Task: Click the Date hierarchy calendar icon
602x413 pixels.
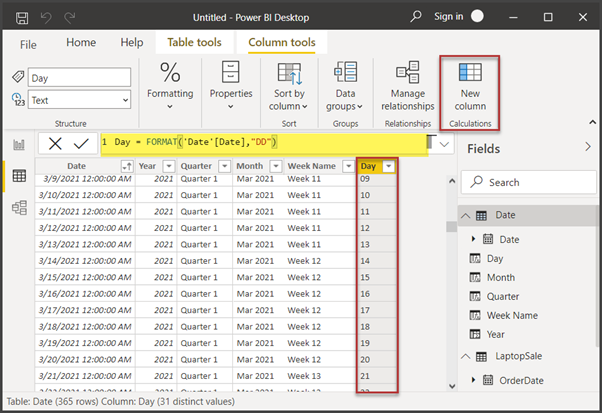Action: coord(488,239)
